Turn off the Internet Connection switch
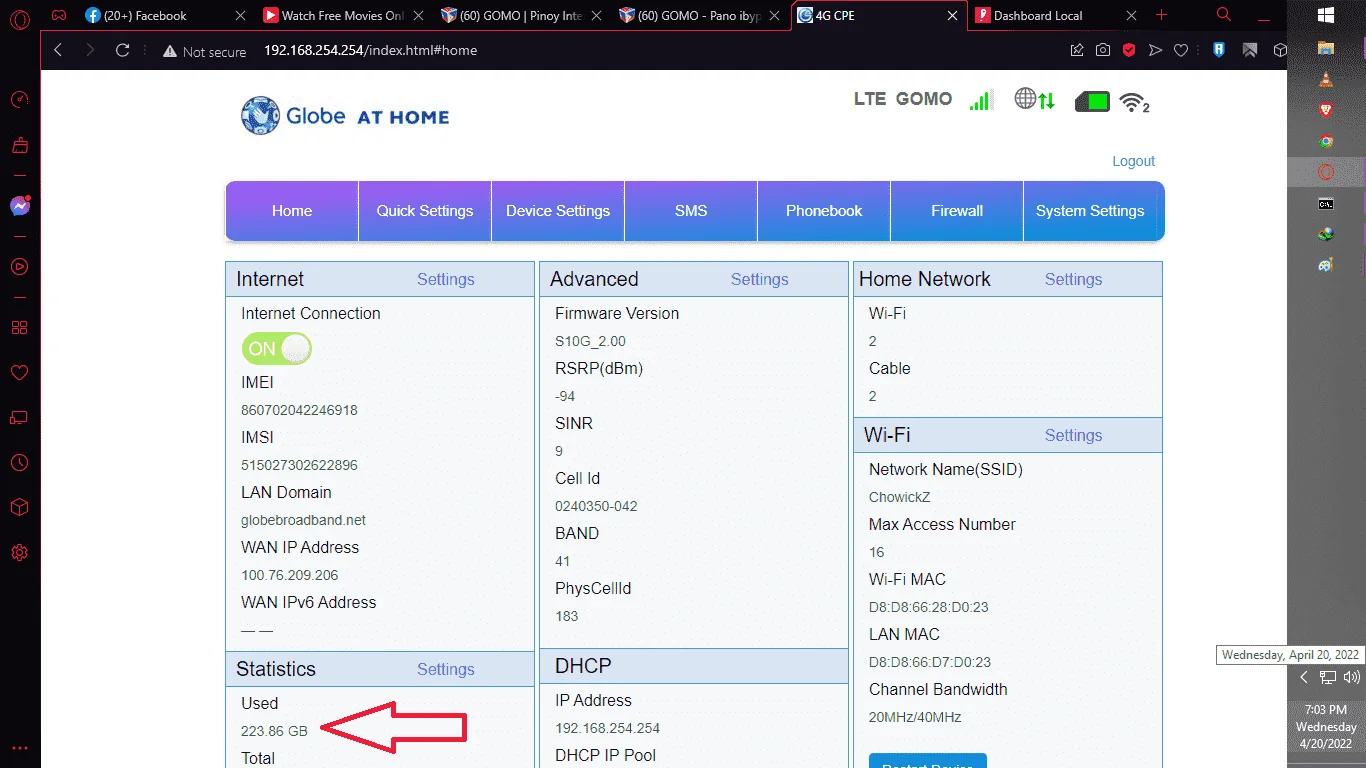The height and width of the screenshot is (768, 1366). coord(276,349)
